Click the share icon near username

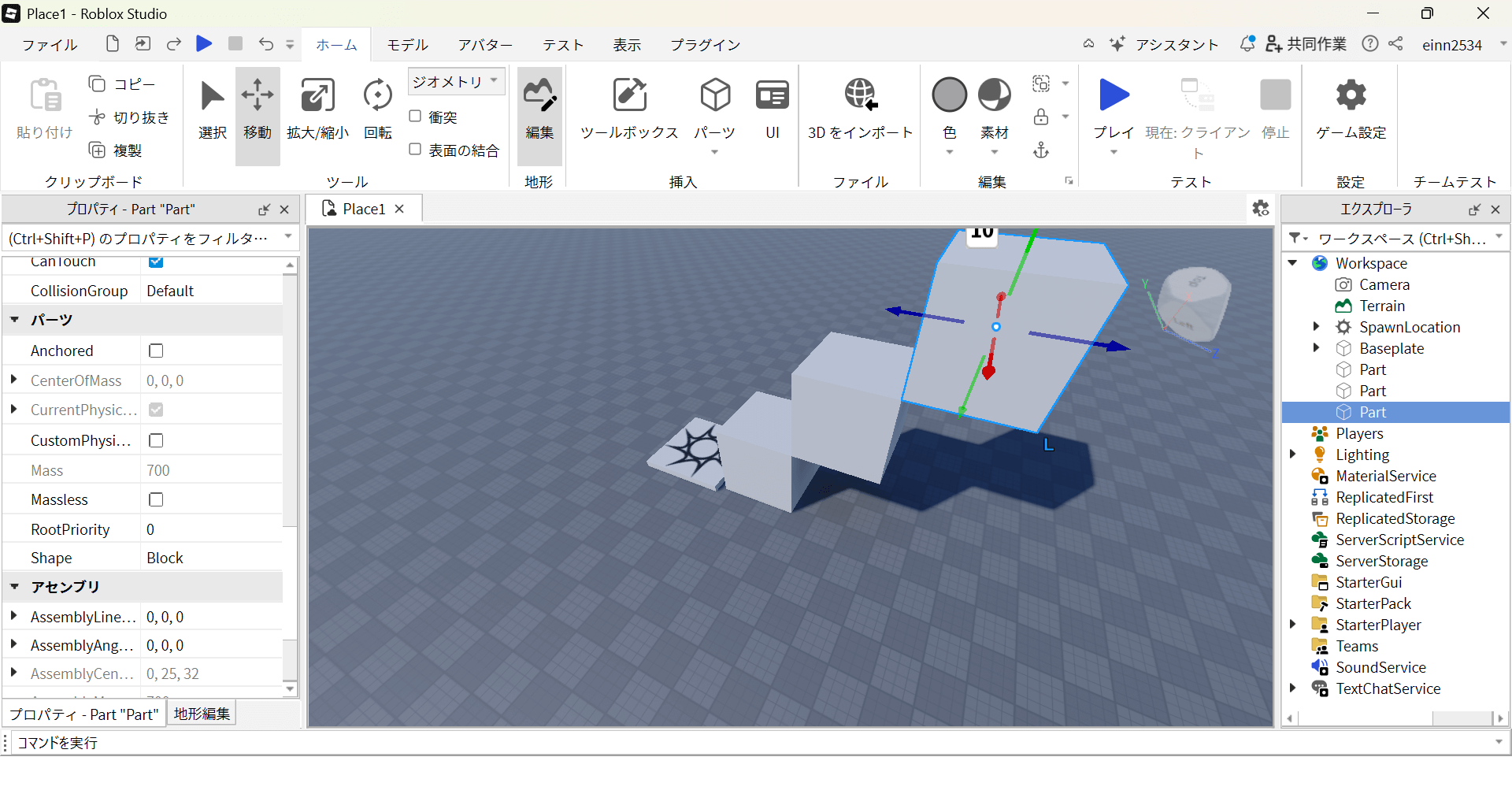point(1395,44)
